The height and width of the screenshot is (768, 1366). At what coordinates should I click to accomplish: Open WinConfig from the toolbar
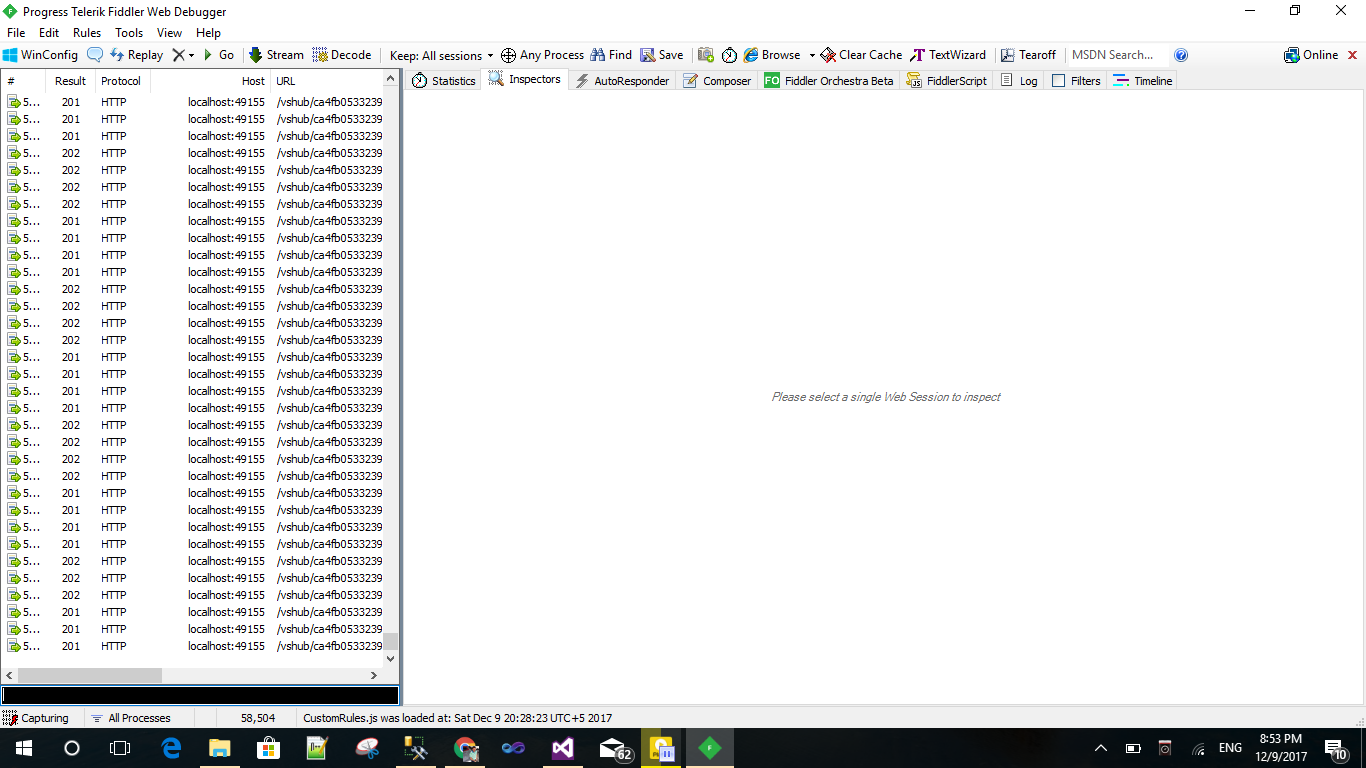[40, 55]
